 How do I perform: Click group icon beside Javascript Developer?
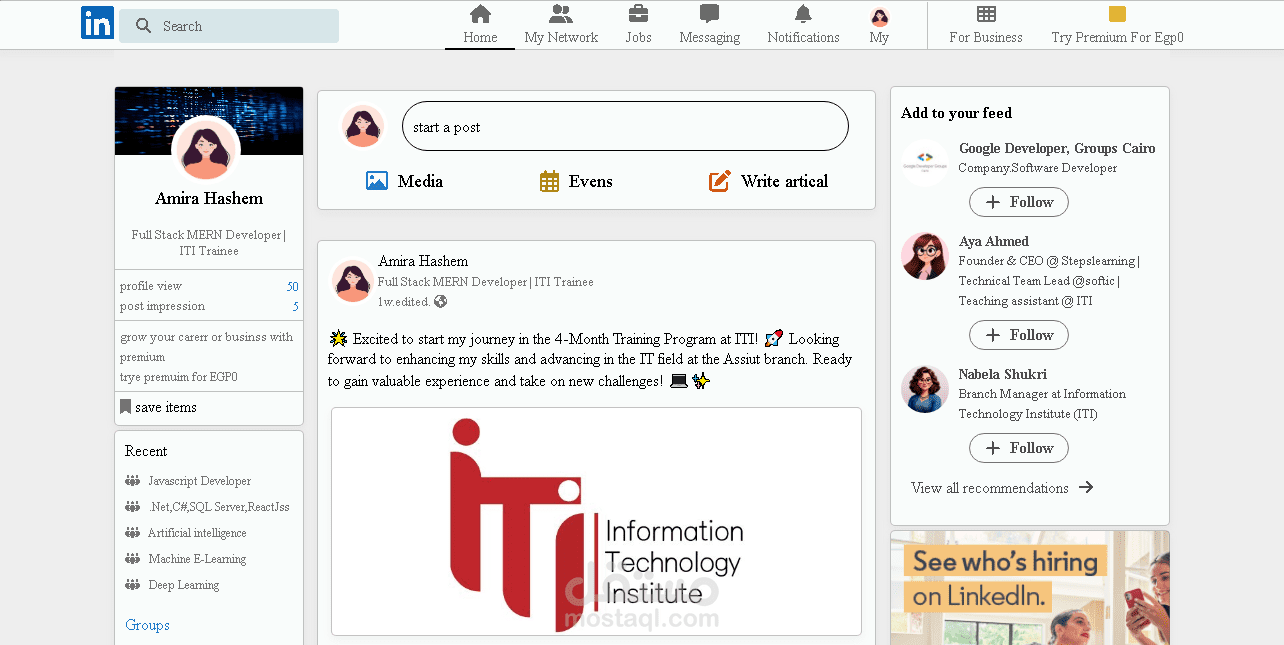point(132,481)
